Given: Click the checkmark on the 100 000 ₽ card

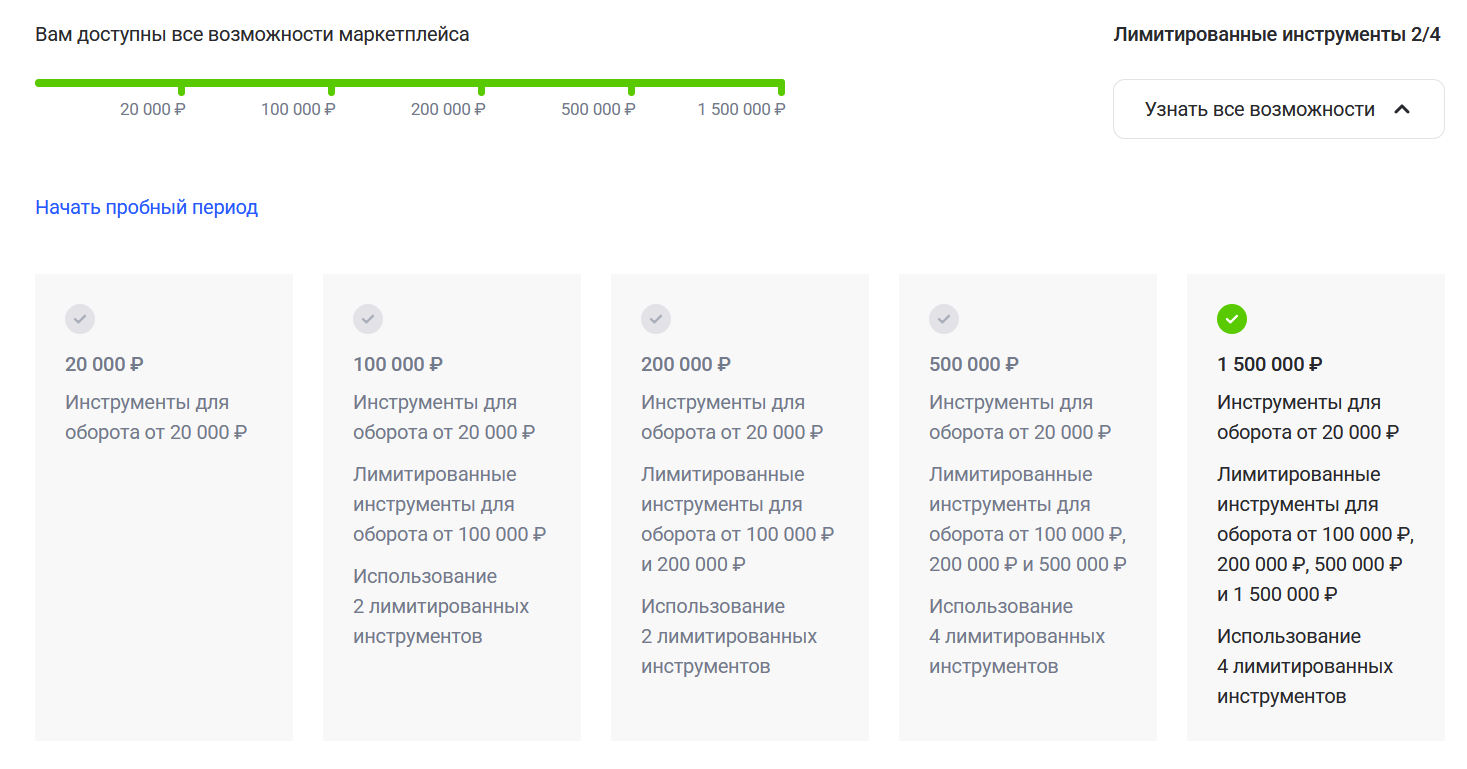Looking at the screenshot, I should 368,319.
